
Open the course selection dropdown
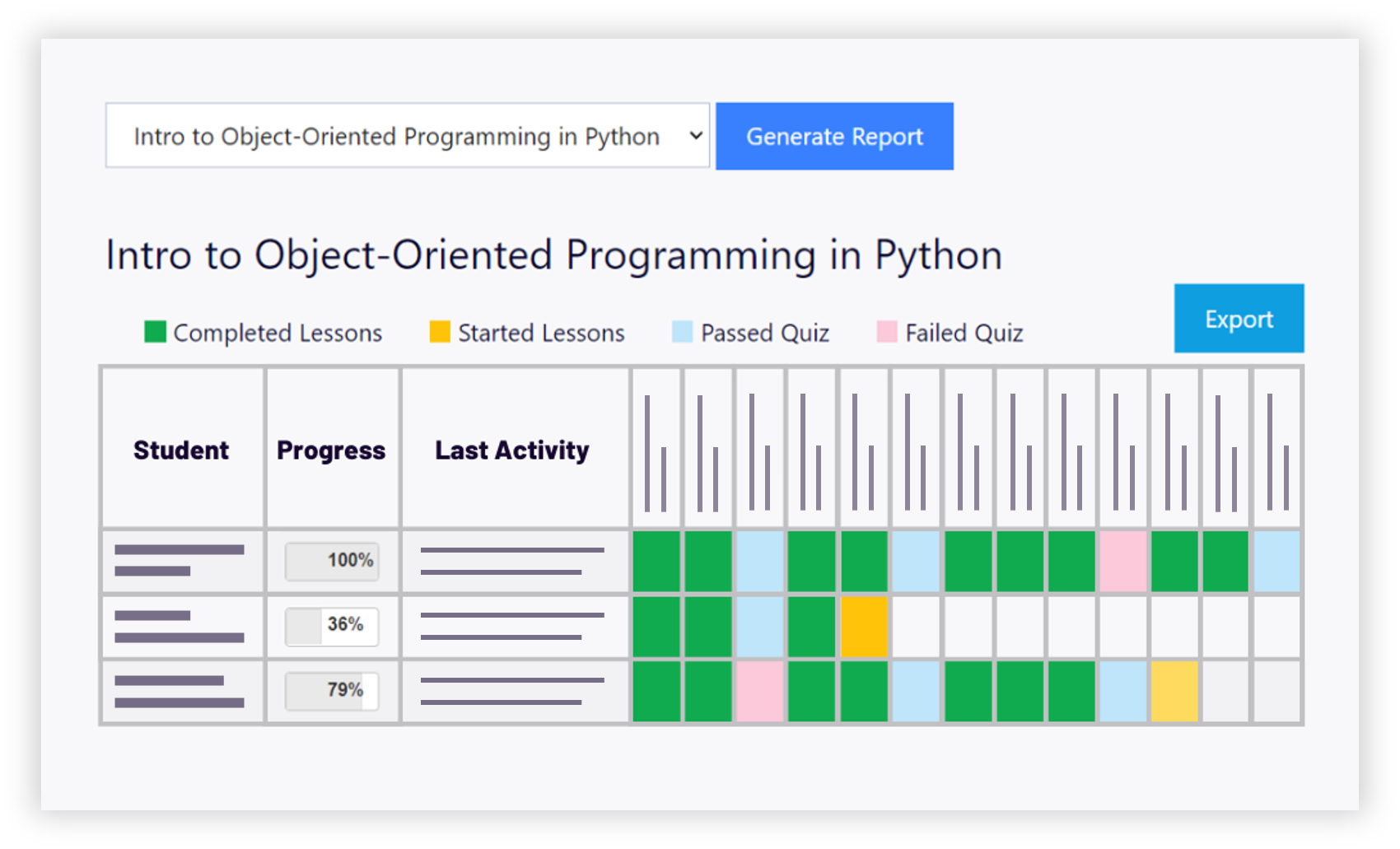[407, 136]
